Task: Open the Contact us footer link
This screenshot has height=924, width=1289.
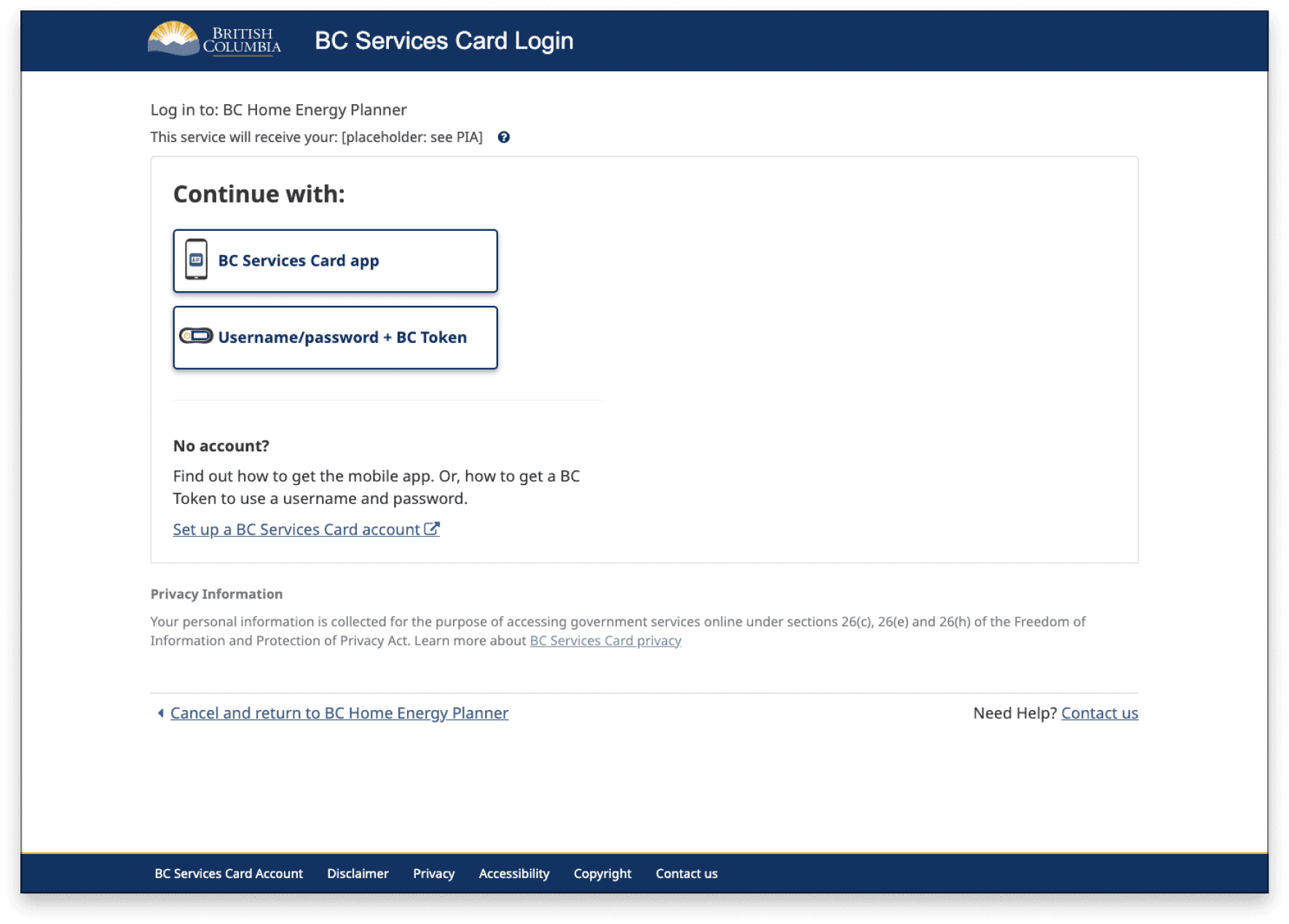Action: coord(687,873)
